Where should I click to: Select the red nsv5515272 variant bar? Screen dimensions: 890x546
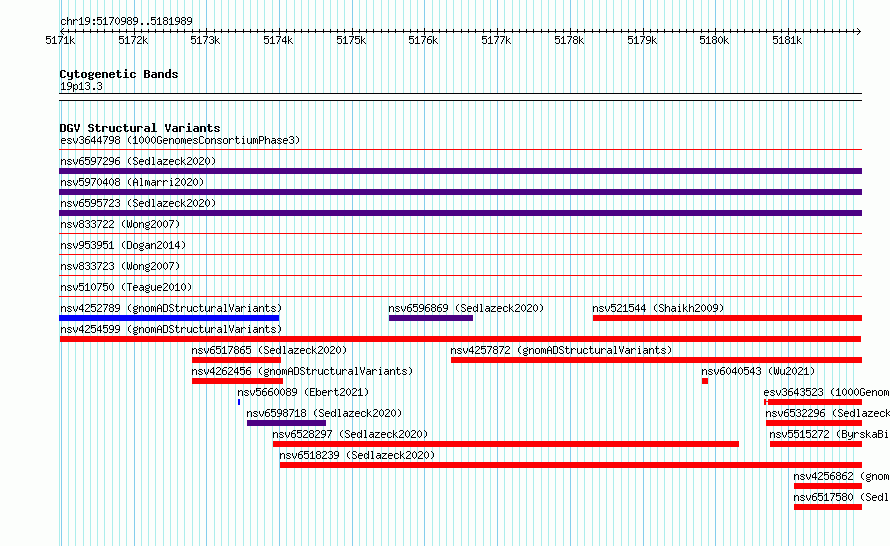coord(816,444)
